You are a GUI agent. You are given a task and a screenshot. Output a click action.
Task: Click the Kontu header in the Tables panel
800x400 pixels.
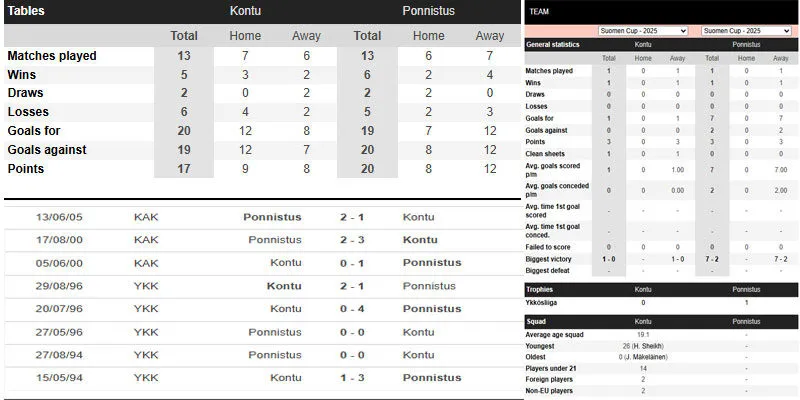pyautogui.click(x=246, y=11)
